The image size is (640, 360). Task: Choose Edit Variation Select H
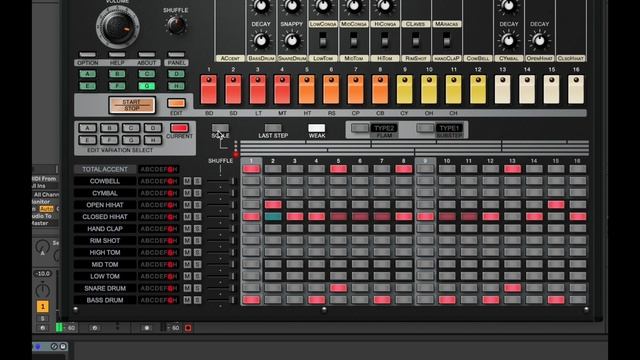(153, 140)
